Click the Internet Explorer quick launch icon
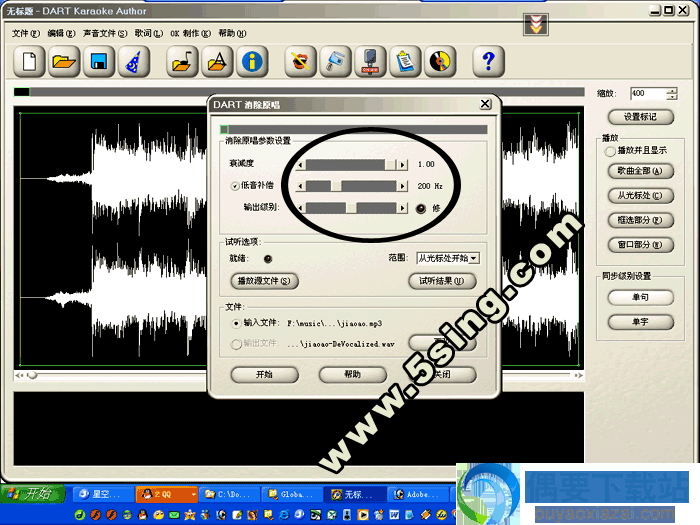Screen dimensions: 700x525 [284, 515]
